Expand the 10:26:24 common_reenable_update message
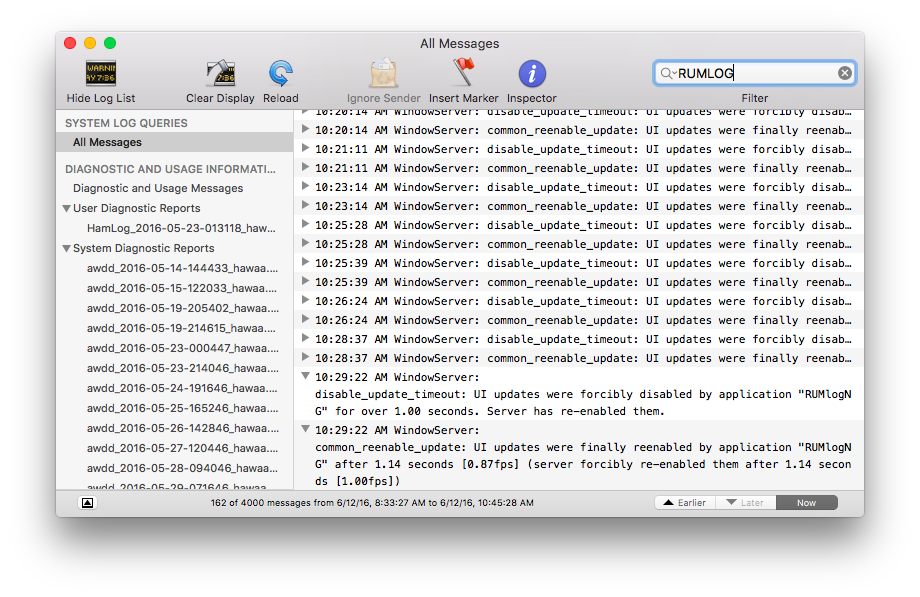 pyautogui.click(x=305, y=319)
